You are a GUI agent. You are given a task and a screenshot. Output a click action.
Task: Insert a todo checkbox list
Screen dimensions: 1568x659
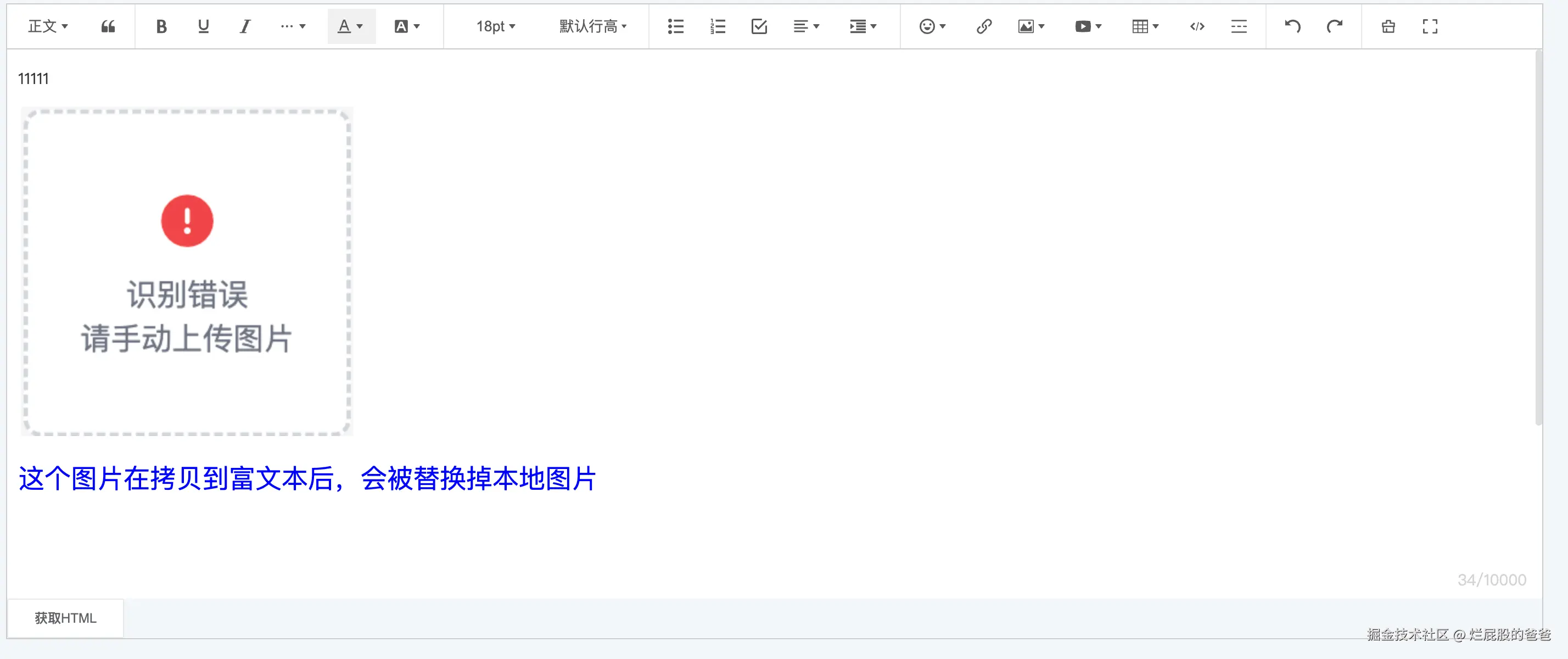(x=759, y=26)
